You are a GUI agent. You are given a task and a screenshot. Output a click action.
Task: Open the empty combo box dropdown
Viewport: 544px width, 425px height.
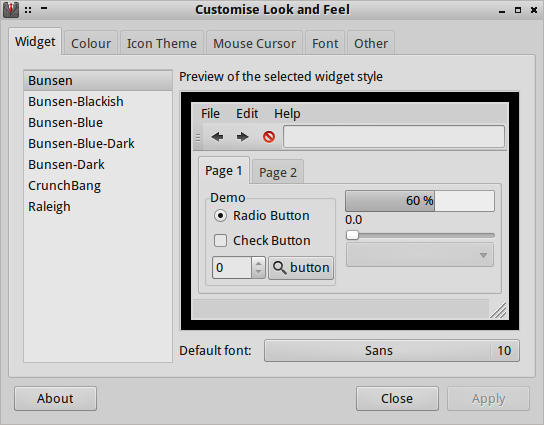pyautogui.click(x=420, y=255)
